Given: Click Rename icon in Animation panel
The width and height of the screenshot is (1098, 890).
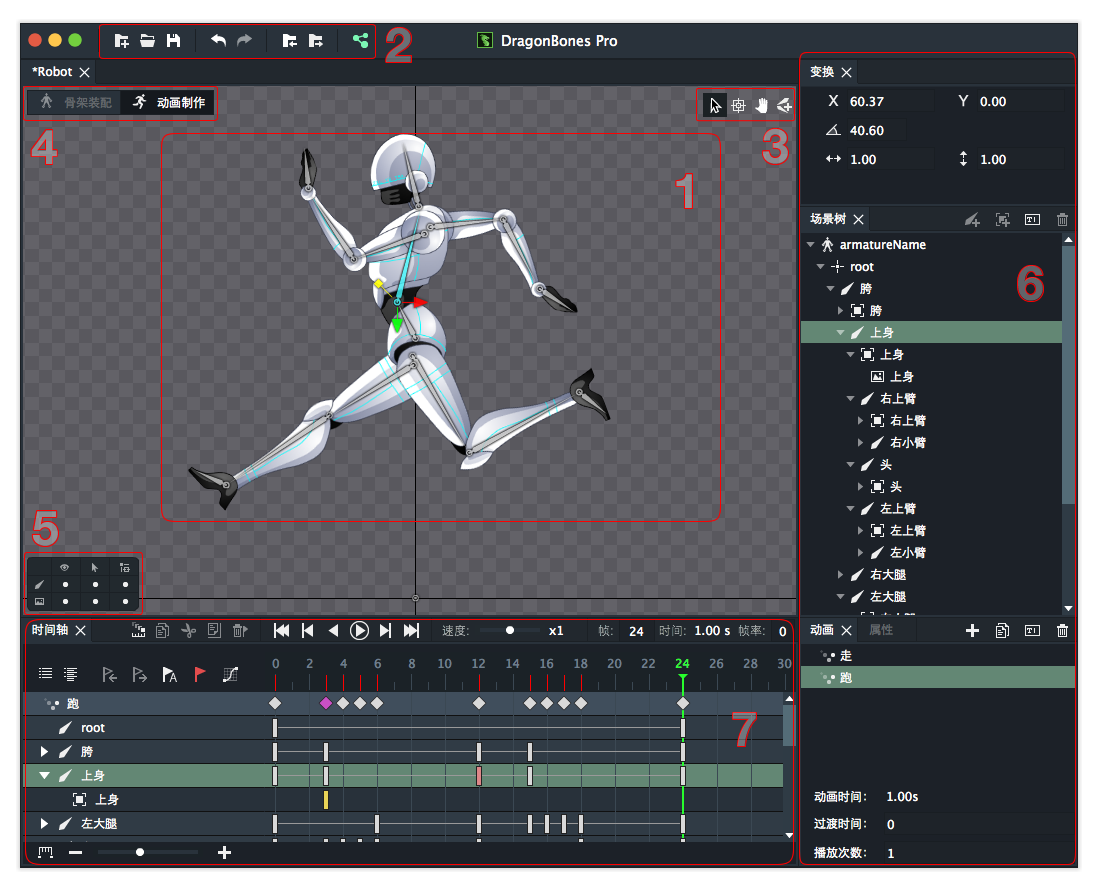Looking at the screenshot, I should coord(1032,631).
